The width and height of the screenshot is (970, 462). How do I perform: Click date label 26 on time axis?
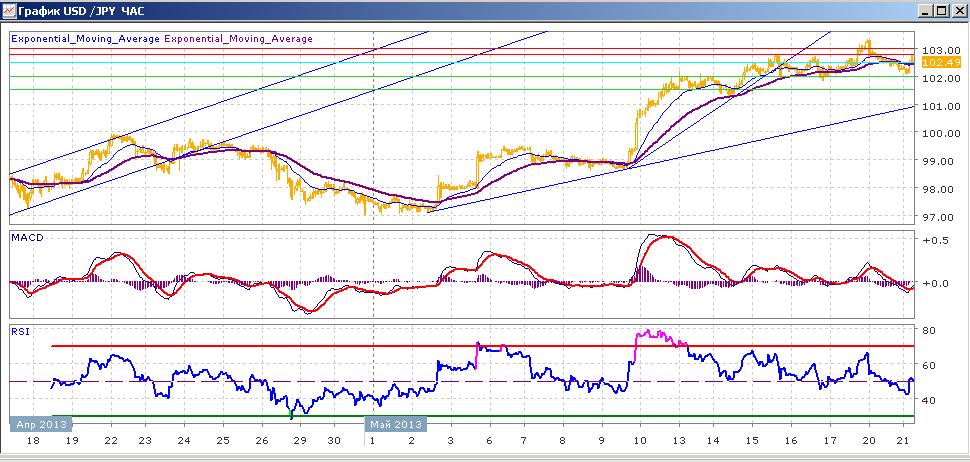coord(261,441)
